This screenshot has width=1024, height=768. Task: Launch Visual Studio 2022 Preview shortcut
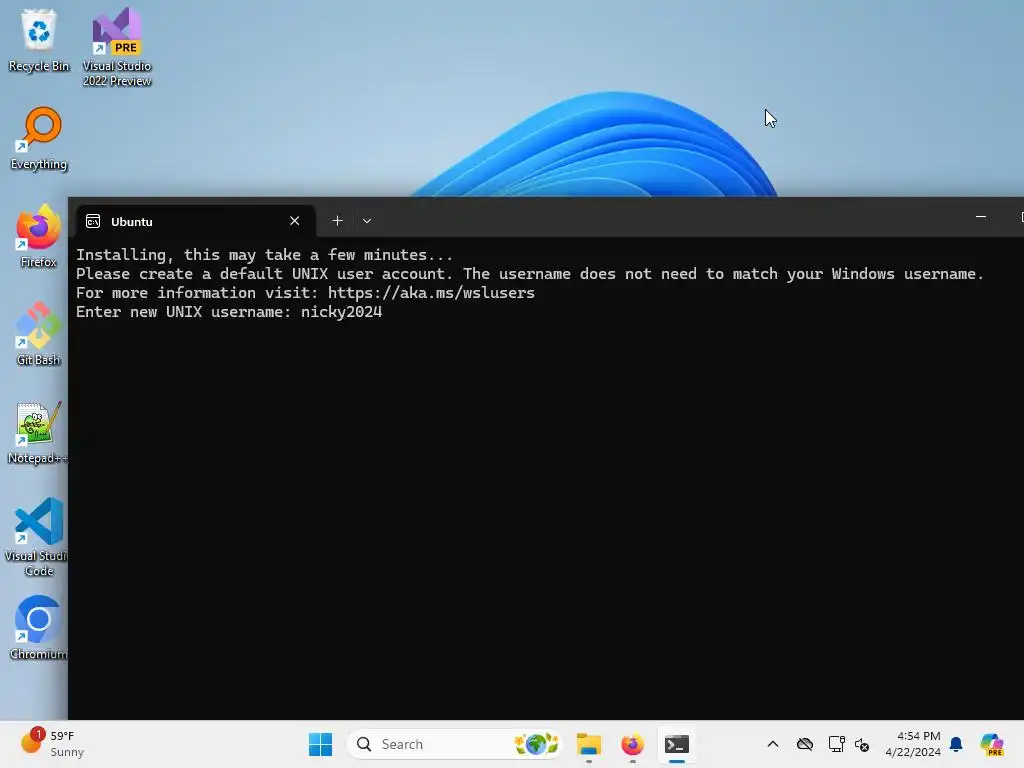coord(117,46)
